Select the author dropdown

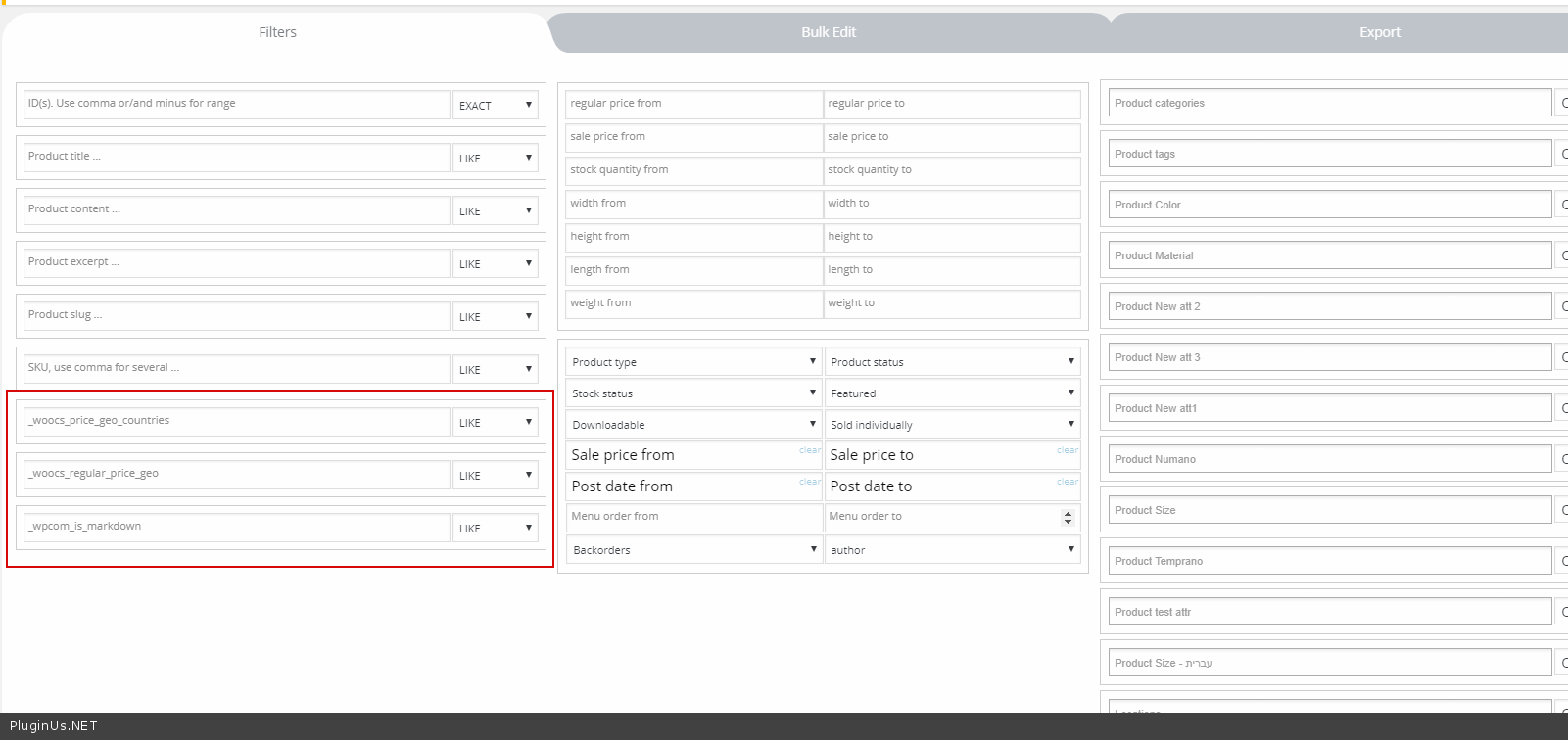tap(952, 550)
